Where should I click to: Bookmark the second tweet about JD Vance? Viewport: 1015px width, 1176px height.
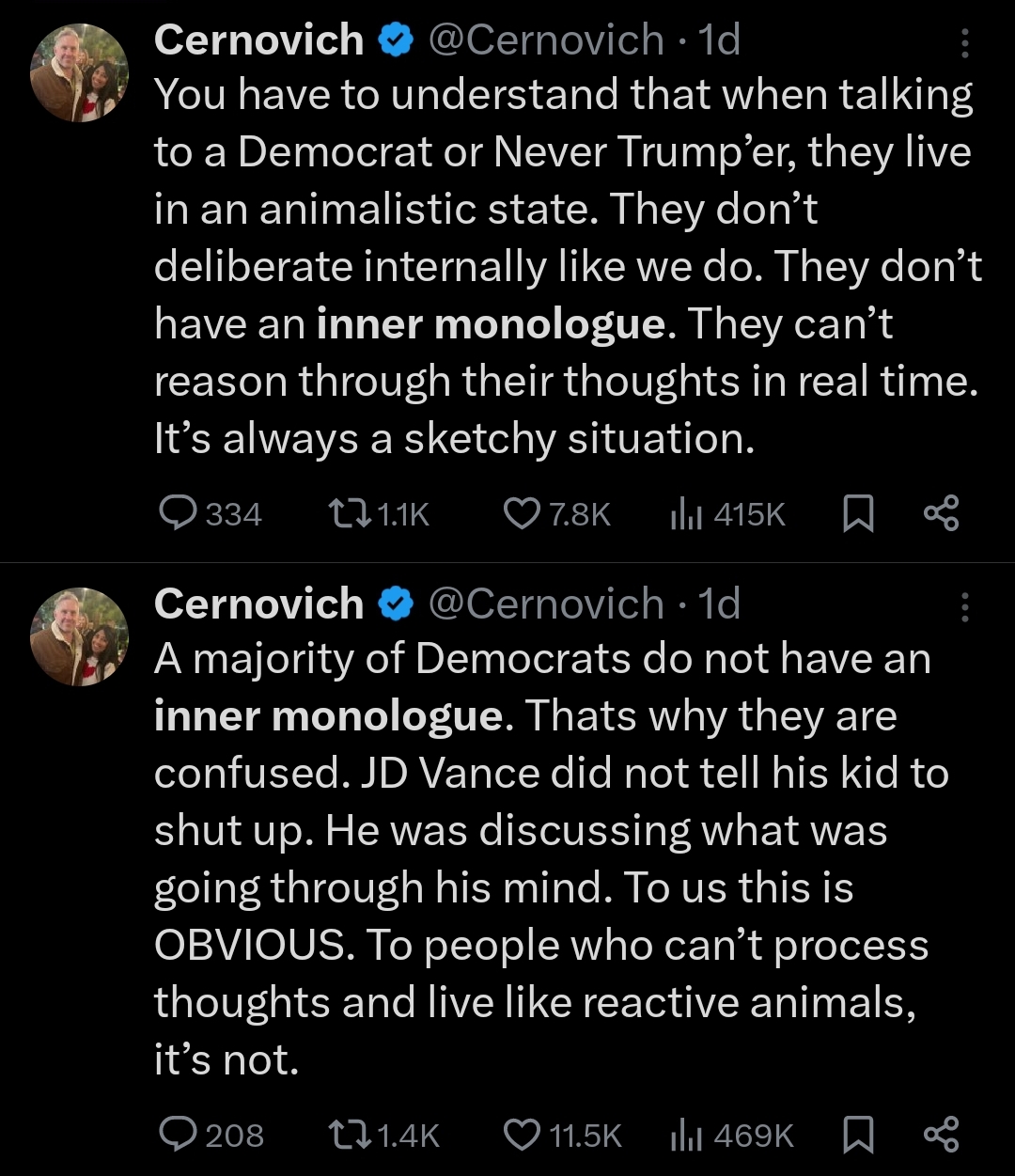pyautogui.click(x=856, y=1136)
